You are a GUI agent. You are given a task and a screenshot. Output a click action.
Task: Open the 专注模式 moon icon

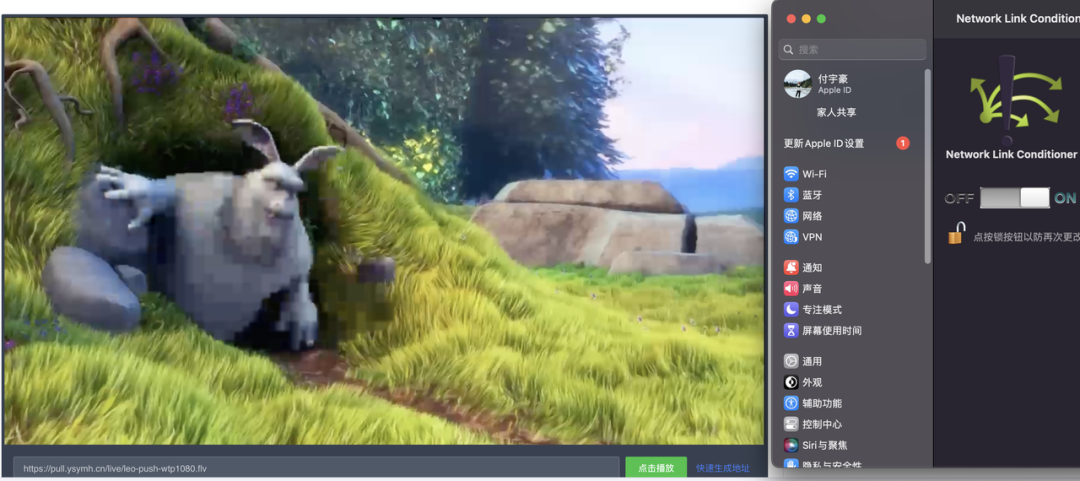(791, 309)
